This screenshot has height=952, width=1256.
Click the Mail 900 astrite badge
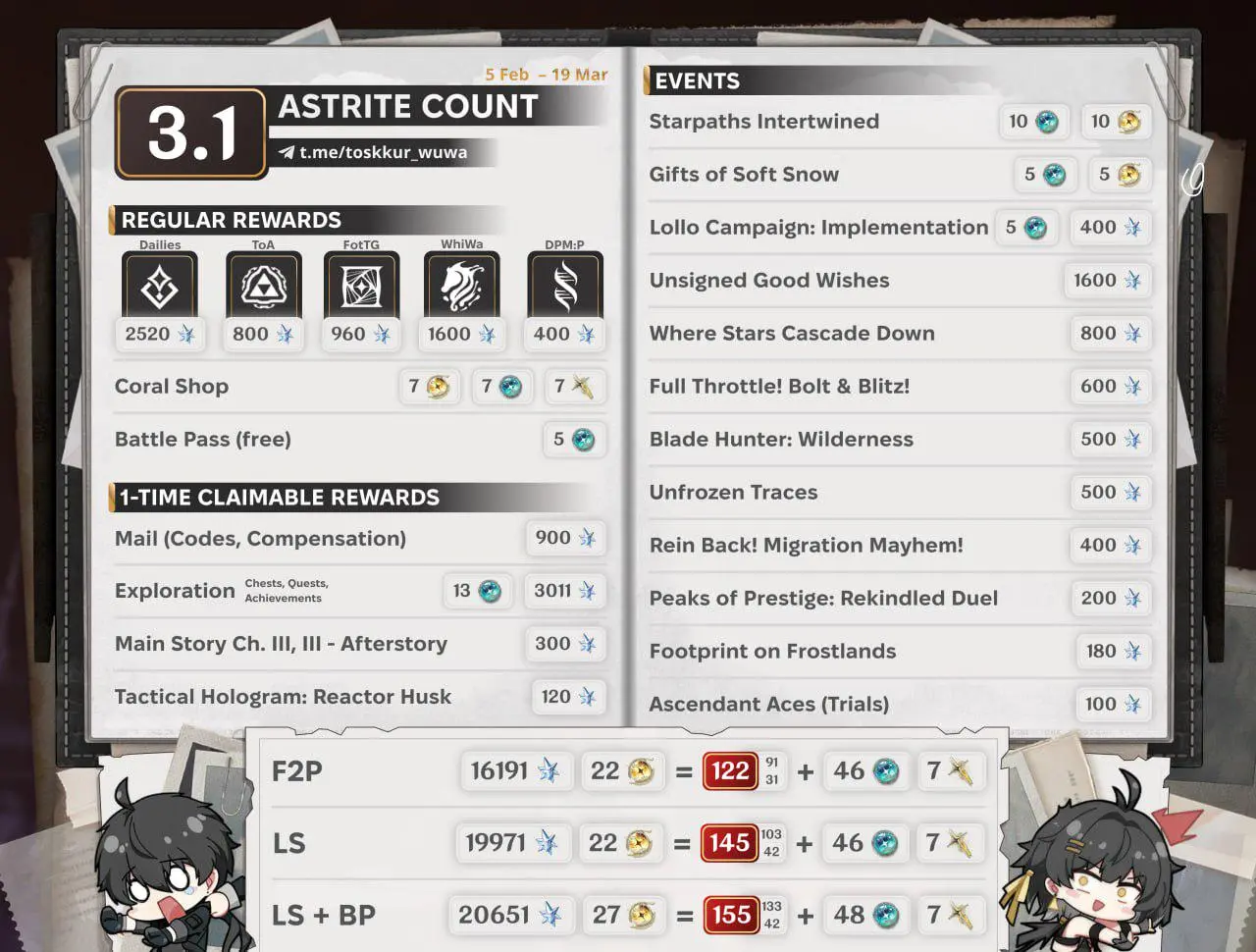565,538
